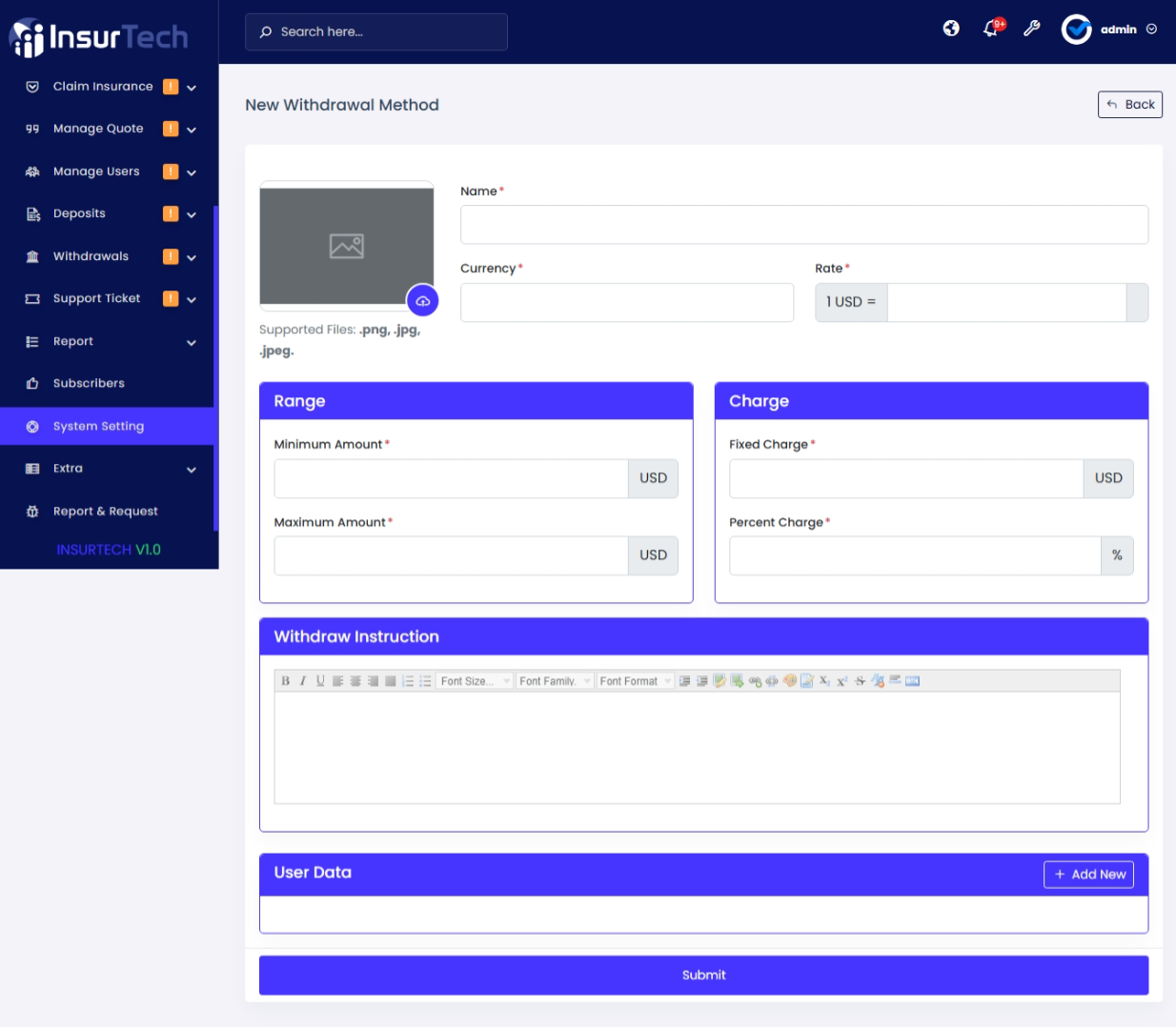
Task: Expand the Support Ticket menu chevron
Action: coord(192,299)
